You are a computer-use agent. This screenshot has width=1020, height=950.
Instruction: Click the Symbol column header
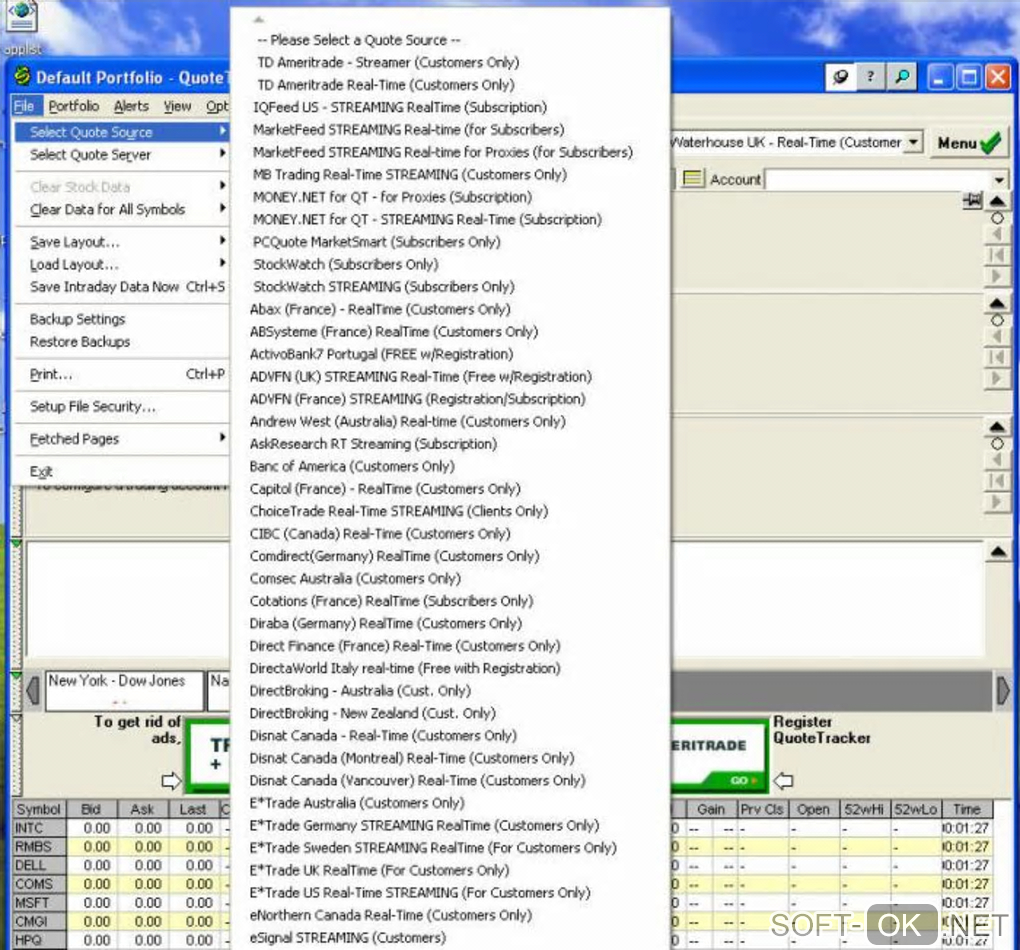[x=39, y=809]
